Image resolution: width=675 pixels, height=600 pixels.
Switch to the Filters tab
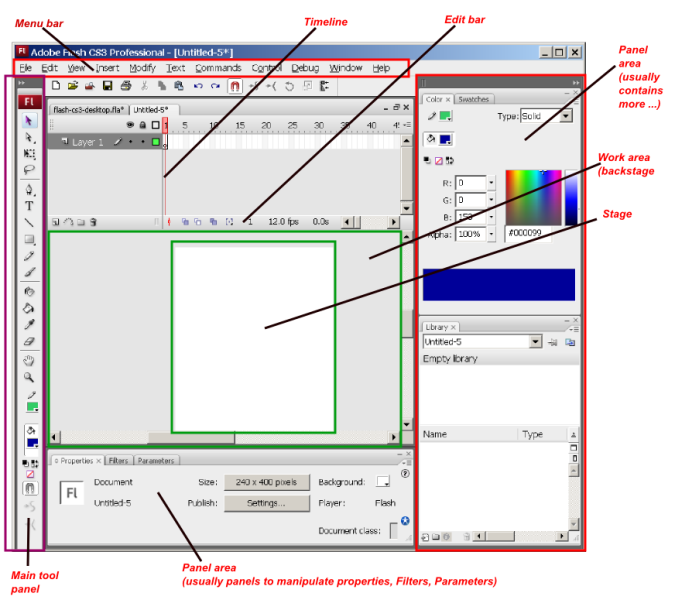(118, 461)
